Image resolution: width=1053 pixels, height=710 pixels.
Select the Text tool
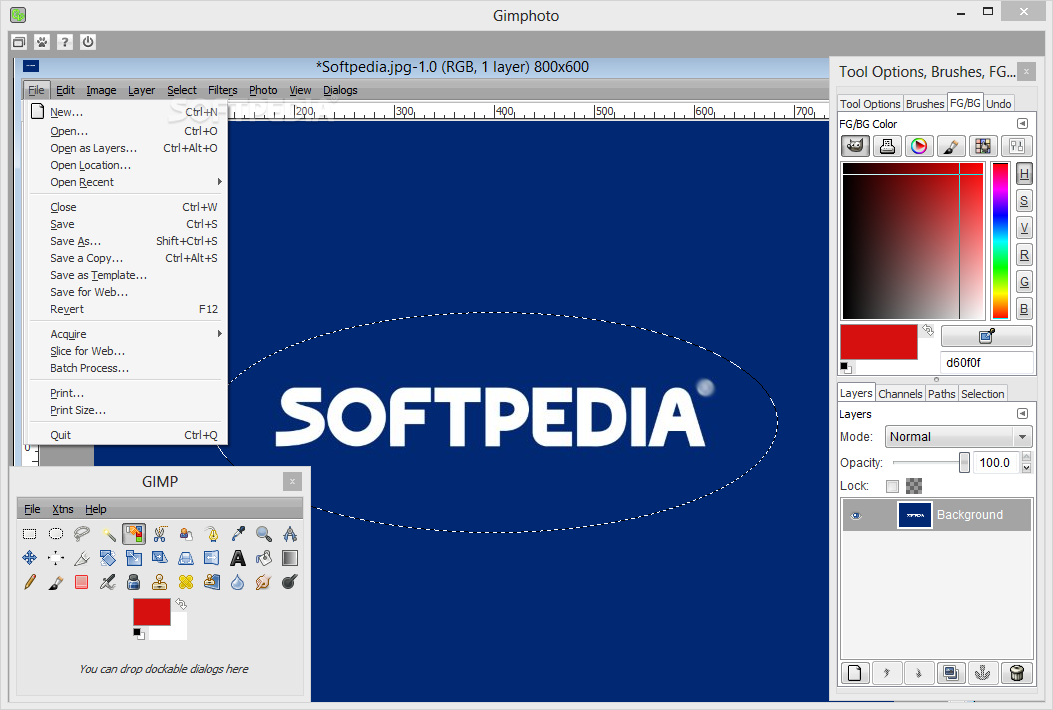(238, 558)
